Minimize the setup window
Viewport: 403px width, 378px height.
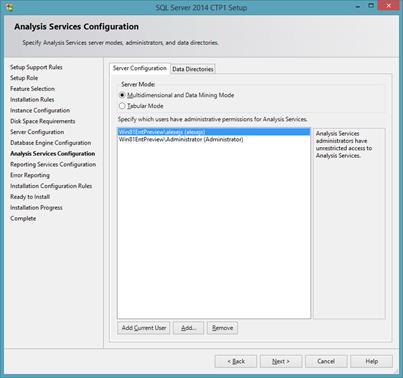358,6
